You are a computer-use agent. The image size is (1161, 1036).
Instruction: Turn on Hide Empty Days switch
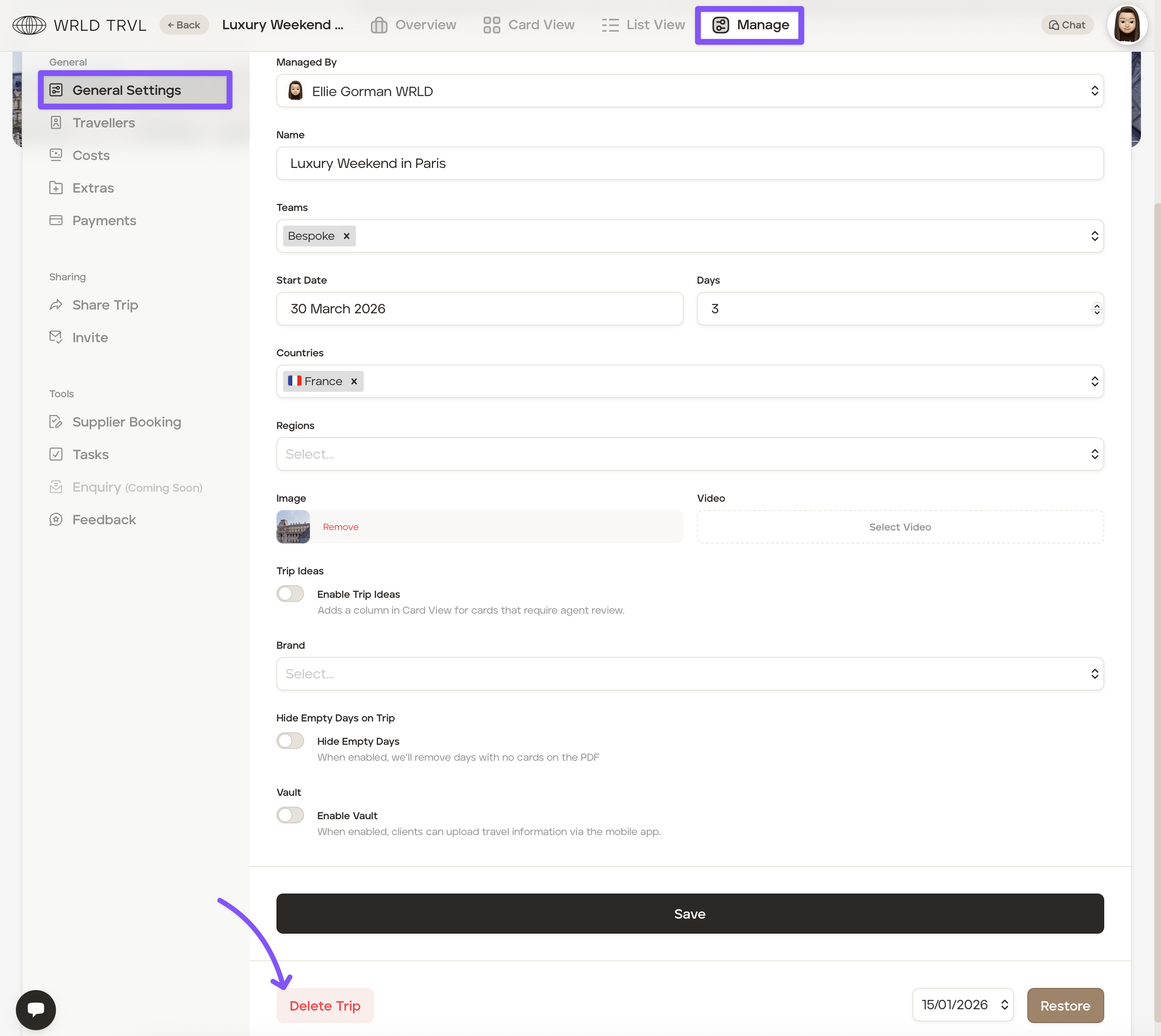tap(290, 741)
